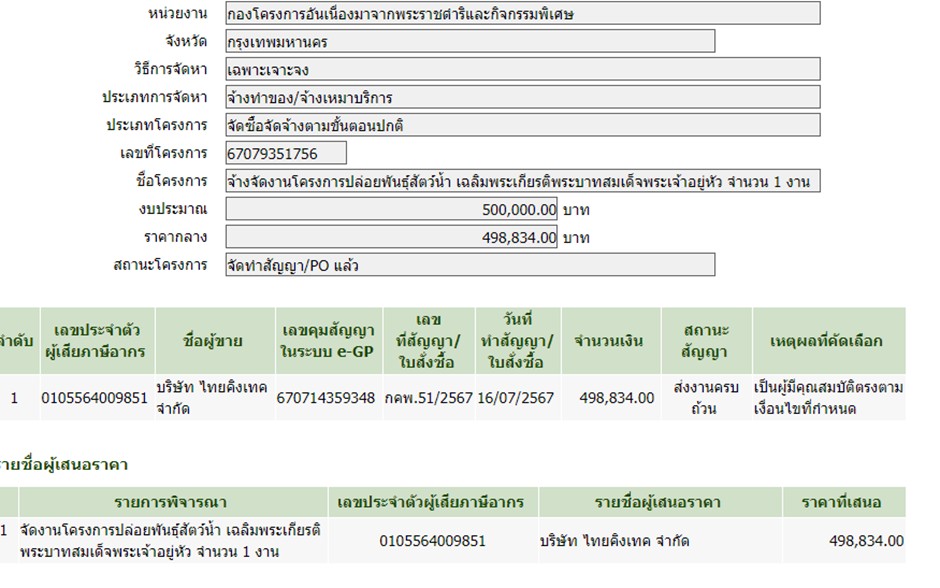Click the ประเภทโครงการ field

coord(522,126)
